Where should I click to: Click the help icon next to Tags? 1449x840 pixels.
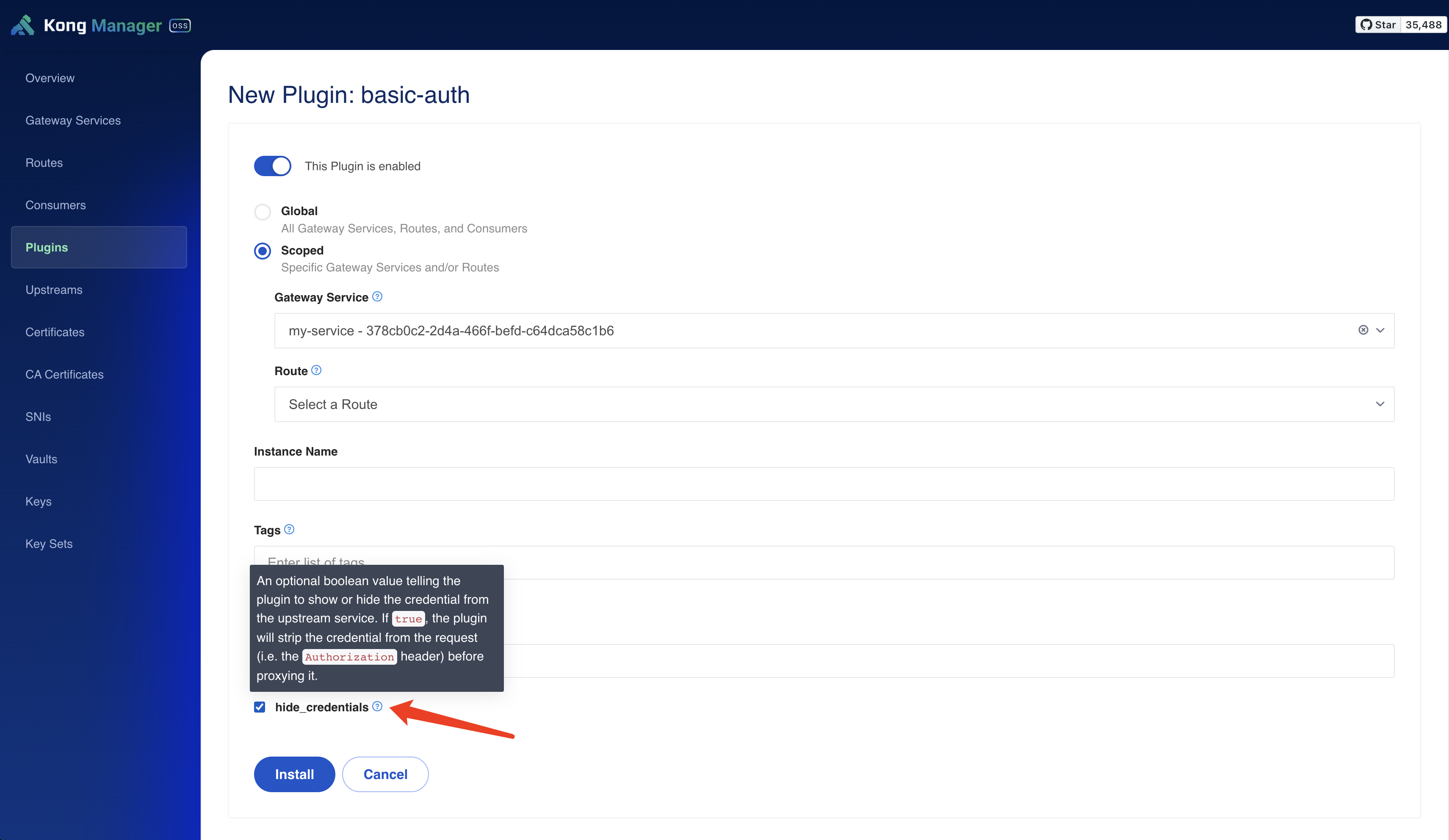pos(289,529)
